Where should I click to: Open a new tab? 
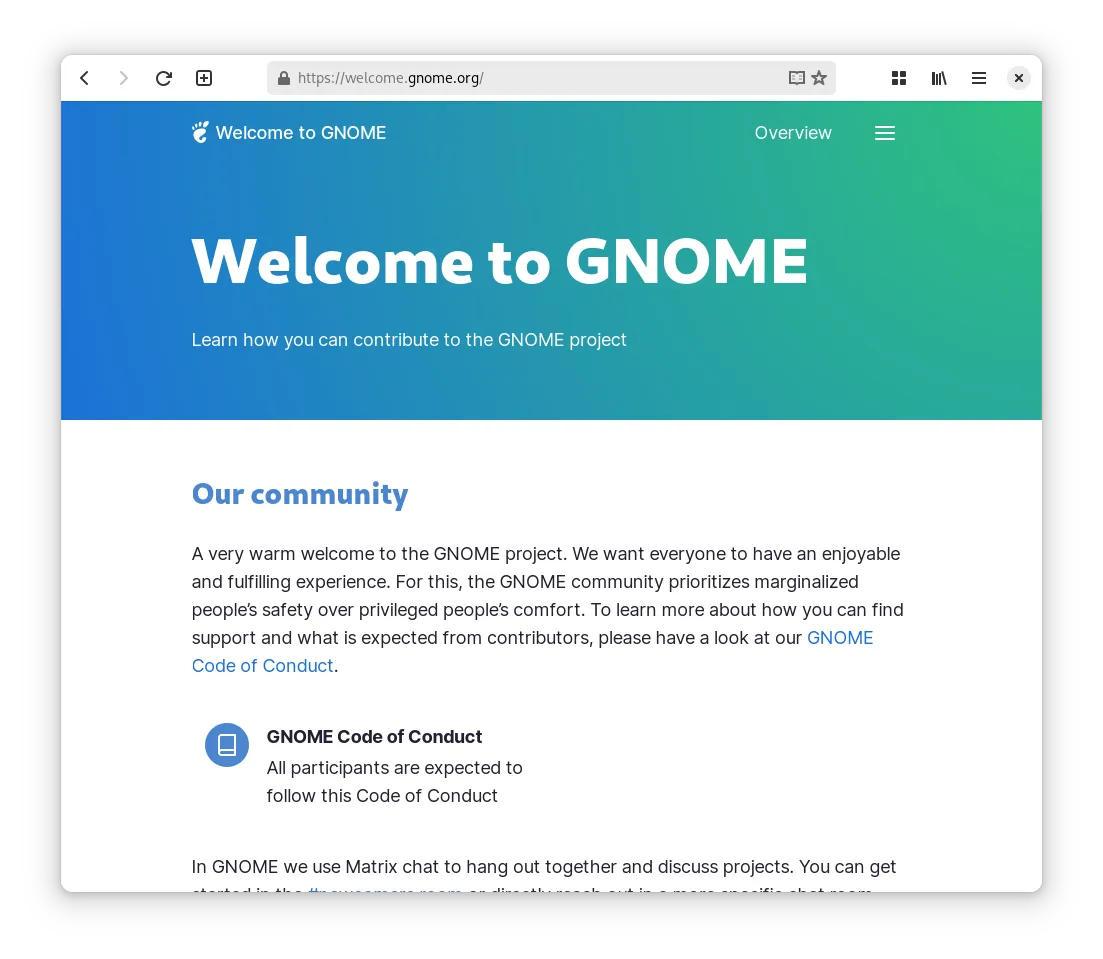[204, 78]
